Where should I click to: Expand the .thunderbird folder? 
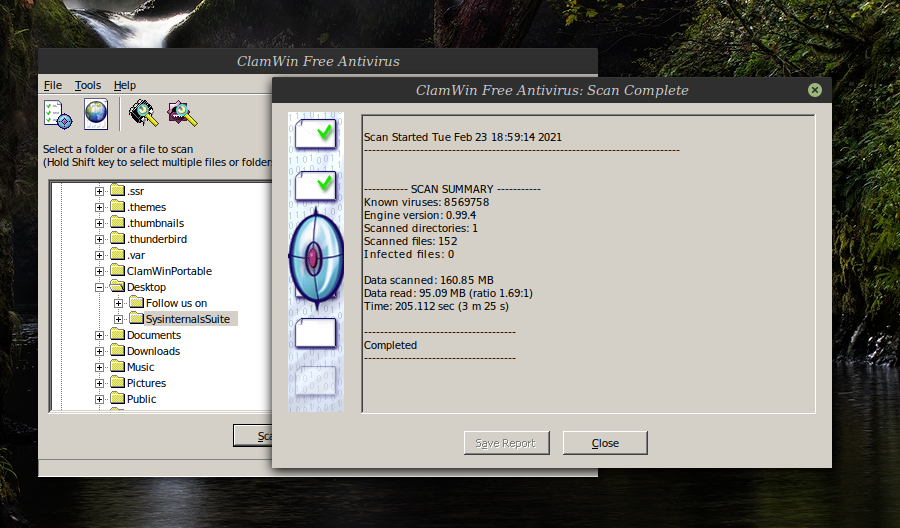(99, 239)
